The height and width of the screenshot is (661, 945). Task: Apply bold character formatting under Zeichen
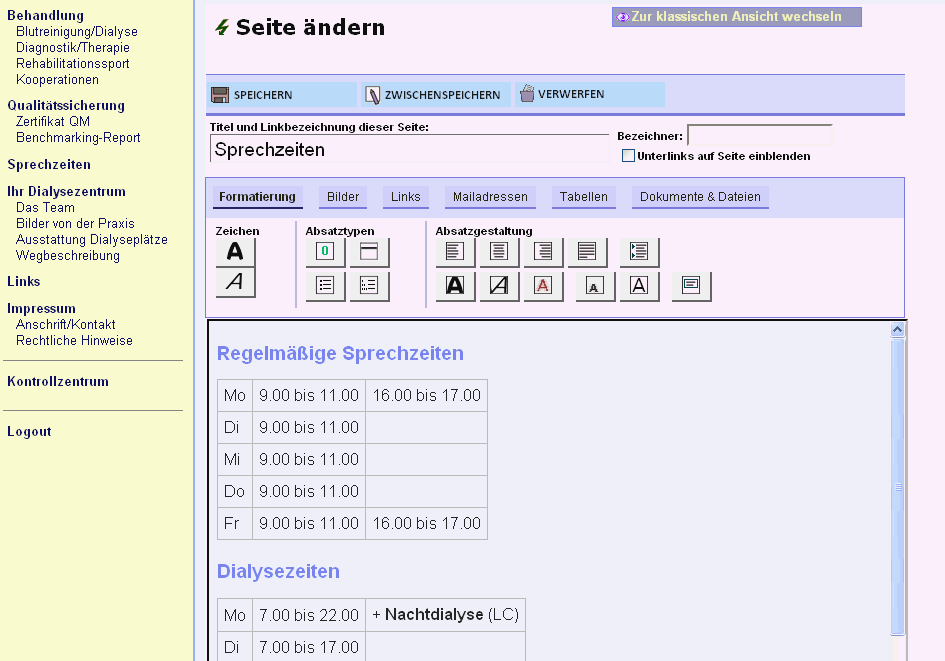[235, 252]
